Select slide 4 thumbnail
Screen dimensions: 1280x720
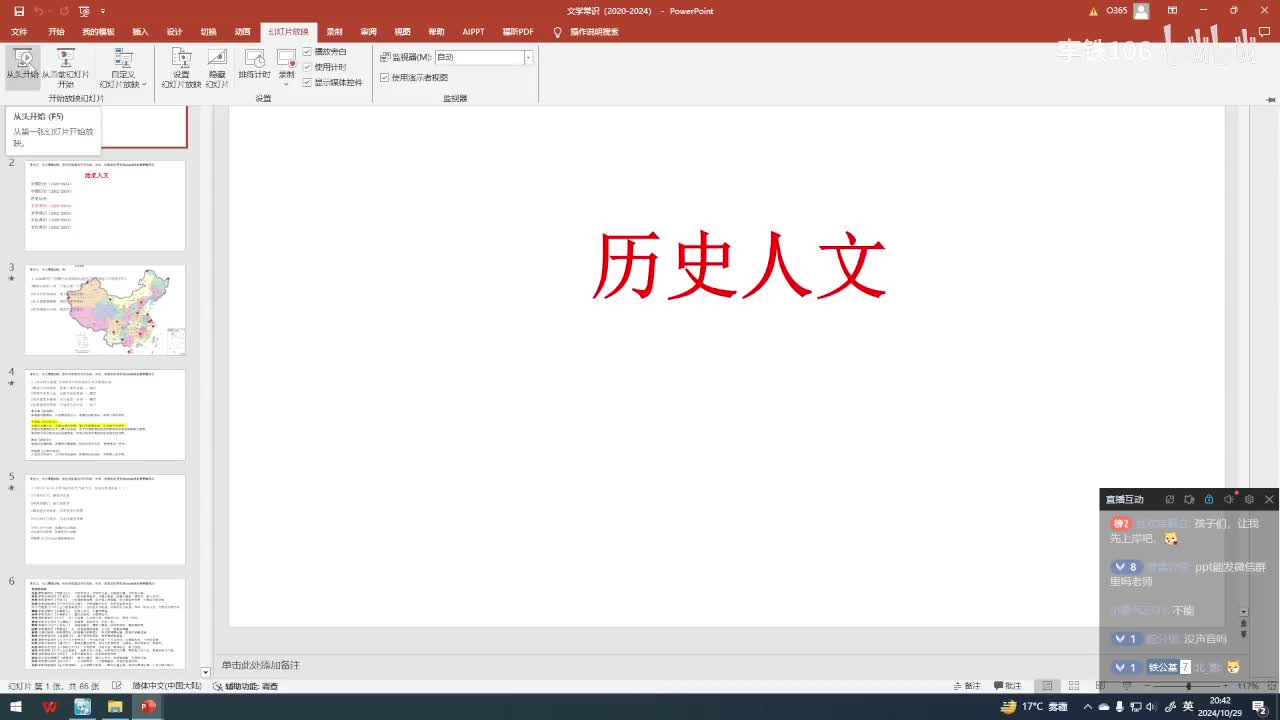coord(105,415)
